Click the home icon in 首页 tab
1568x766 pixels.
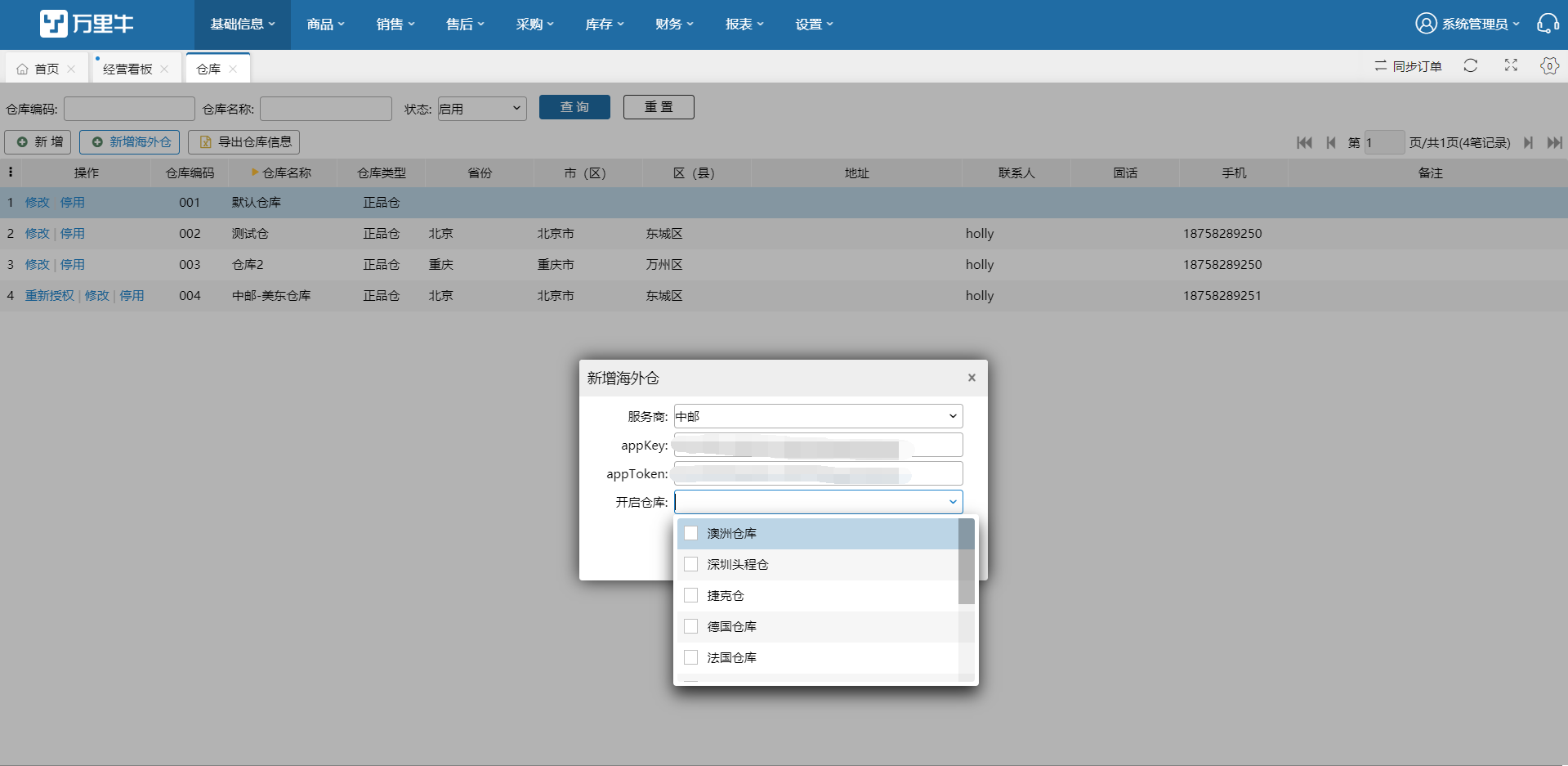22,69
